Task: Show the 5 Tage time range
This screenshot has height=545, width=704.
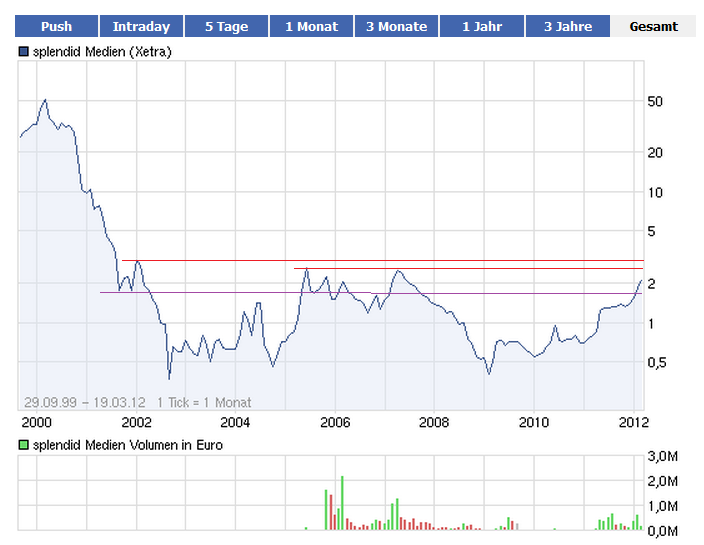Action: [226, 27]
